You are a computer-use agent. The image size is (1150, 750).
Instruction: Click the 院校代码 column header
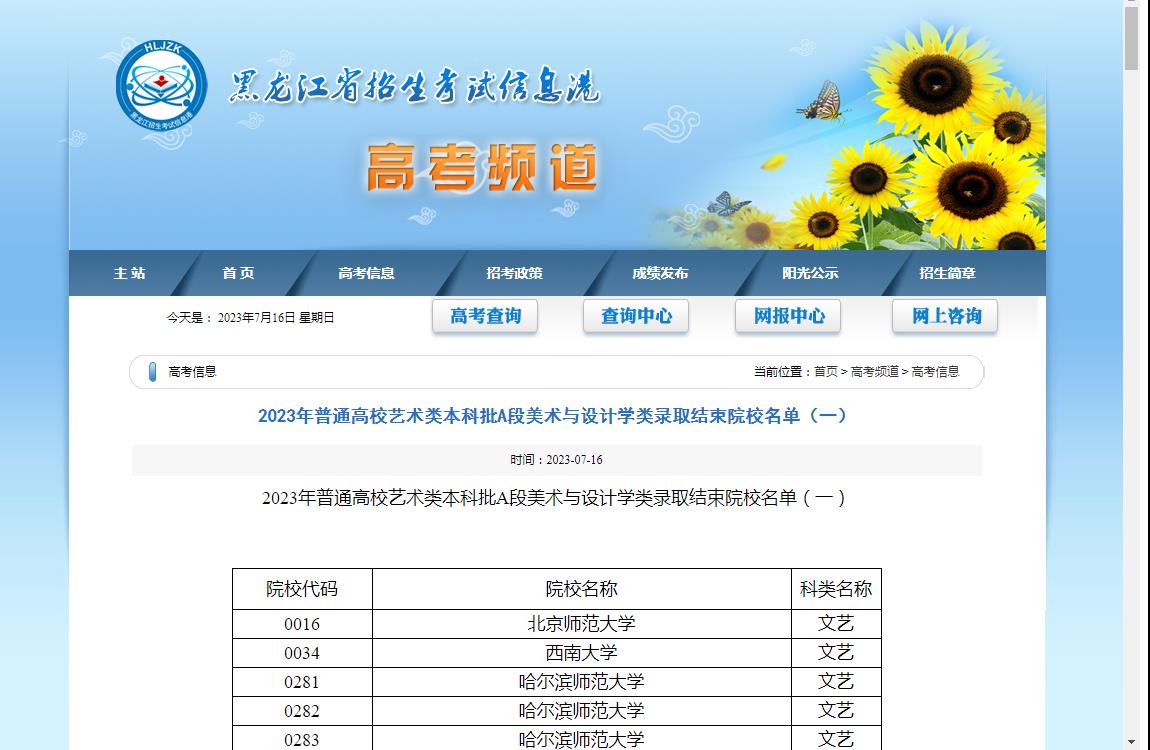pyautogui.click(x=302, y=589)
